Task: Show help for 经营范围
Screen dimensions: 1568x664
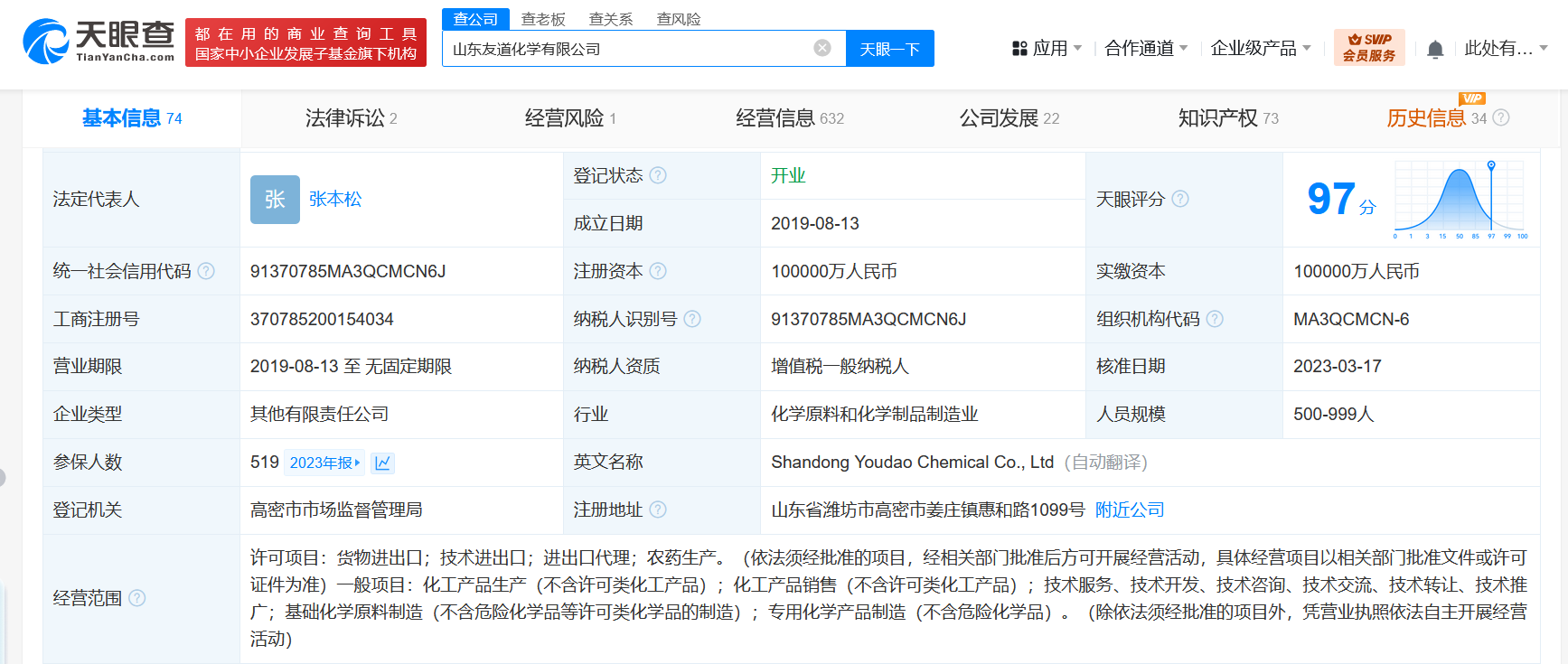Action: pos(137,598)
